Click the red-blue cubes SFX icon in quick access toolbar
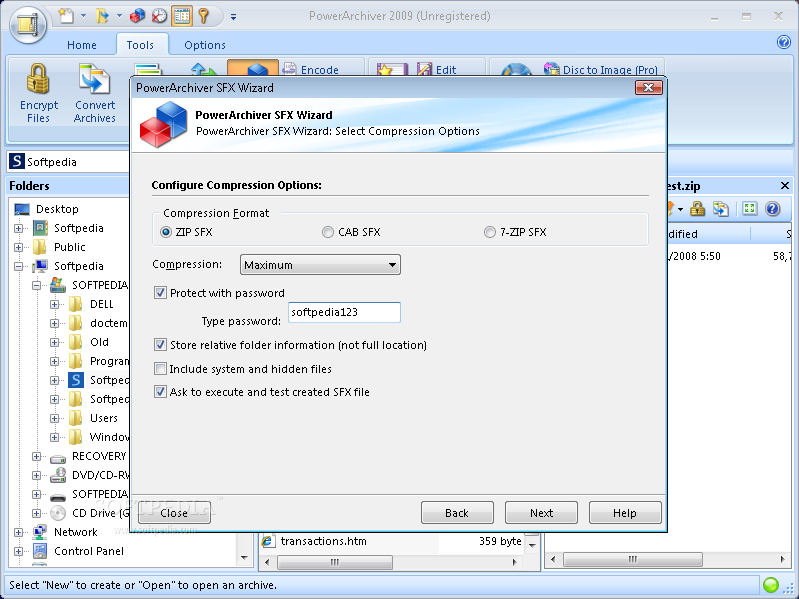This screenshot has width=799, height=599. [x=137, y=16]
